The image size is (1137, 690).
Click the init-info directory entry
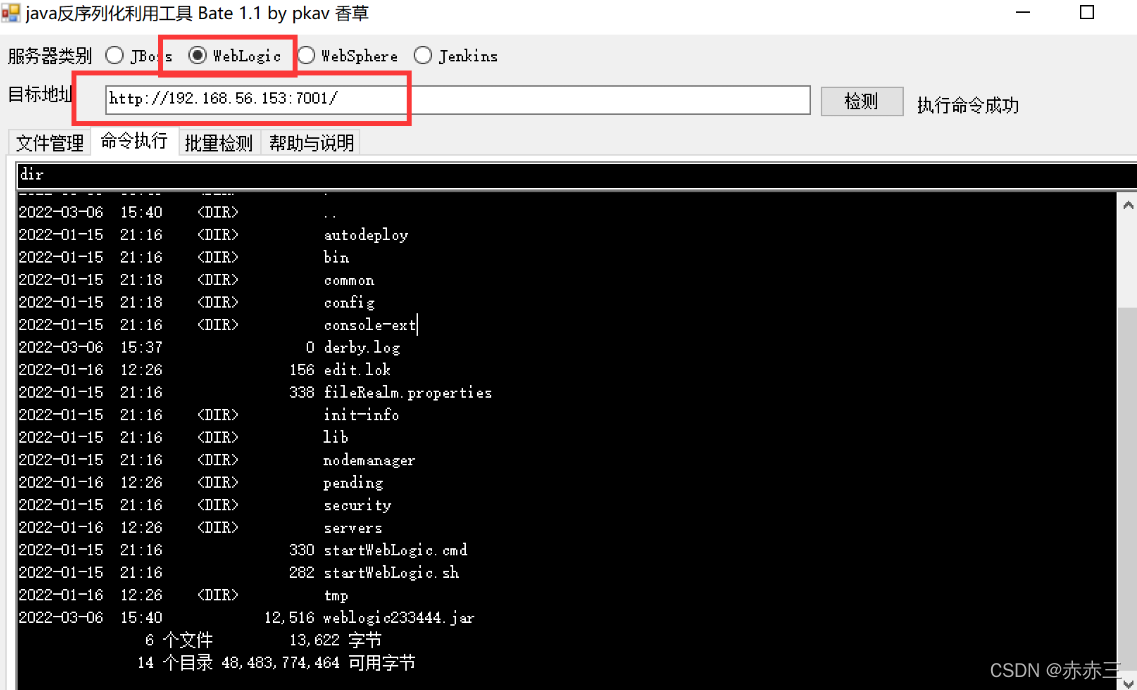click(361, 415)
